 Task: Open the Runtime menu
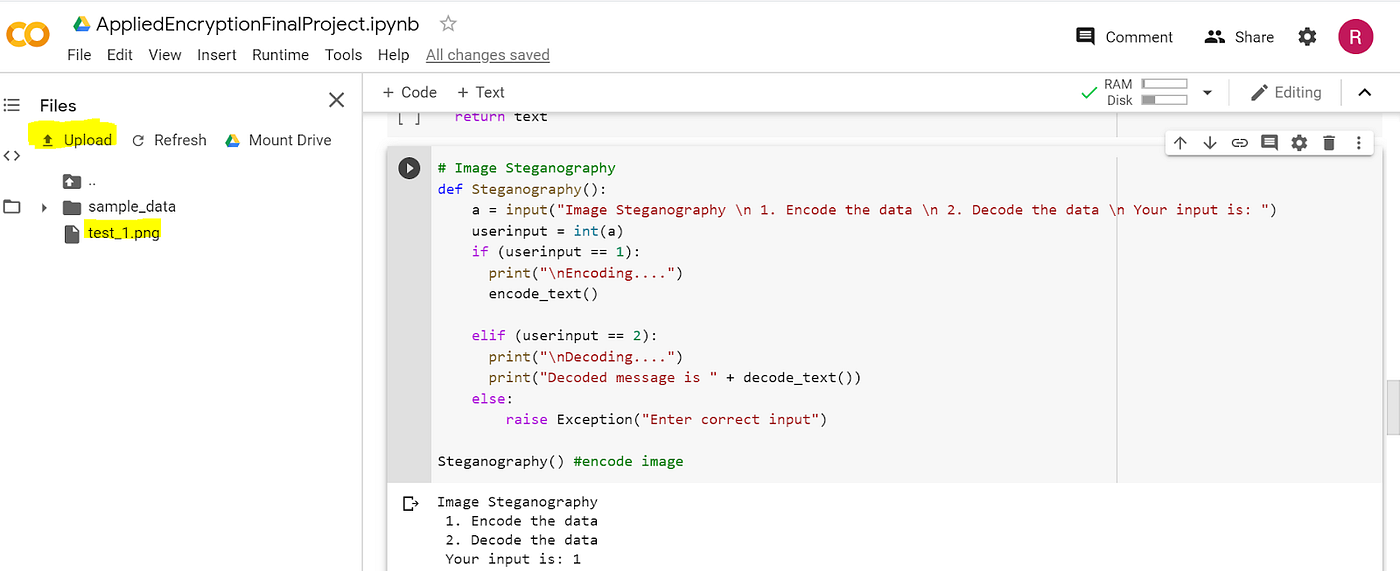coord(280,55)
